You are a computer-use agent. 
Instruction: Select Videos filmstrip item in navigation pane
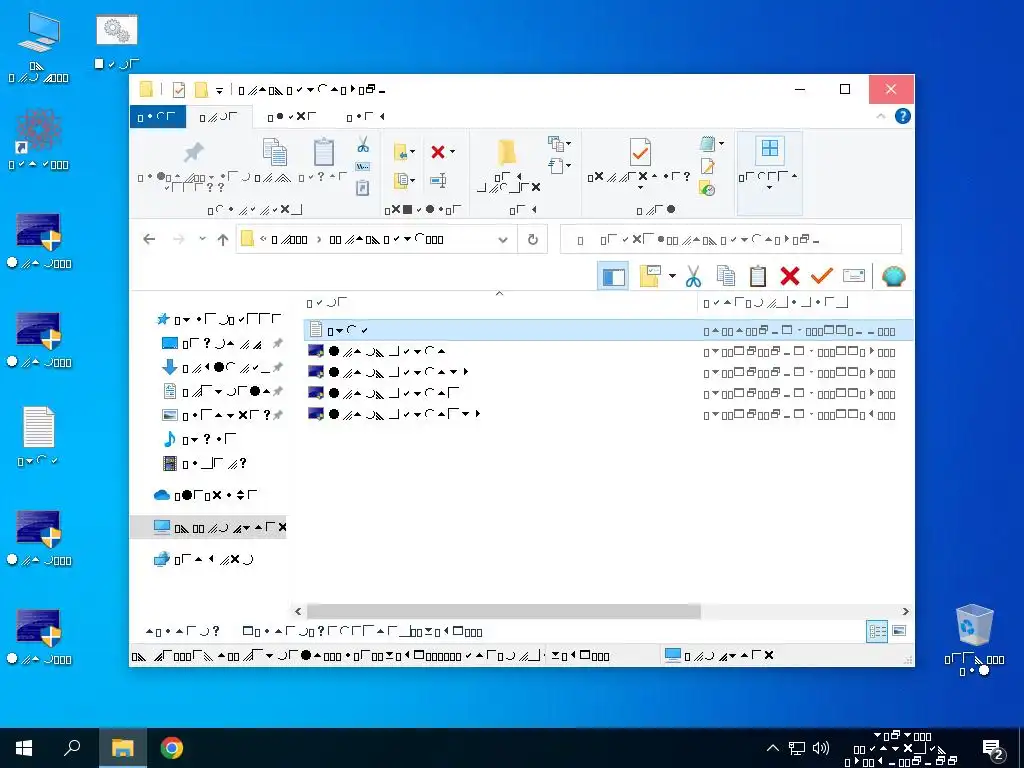click(x=204, y=464)
